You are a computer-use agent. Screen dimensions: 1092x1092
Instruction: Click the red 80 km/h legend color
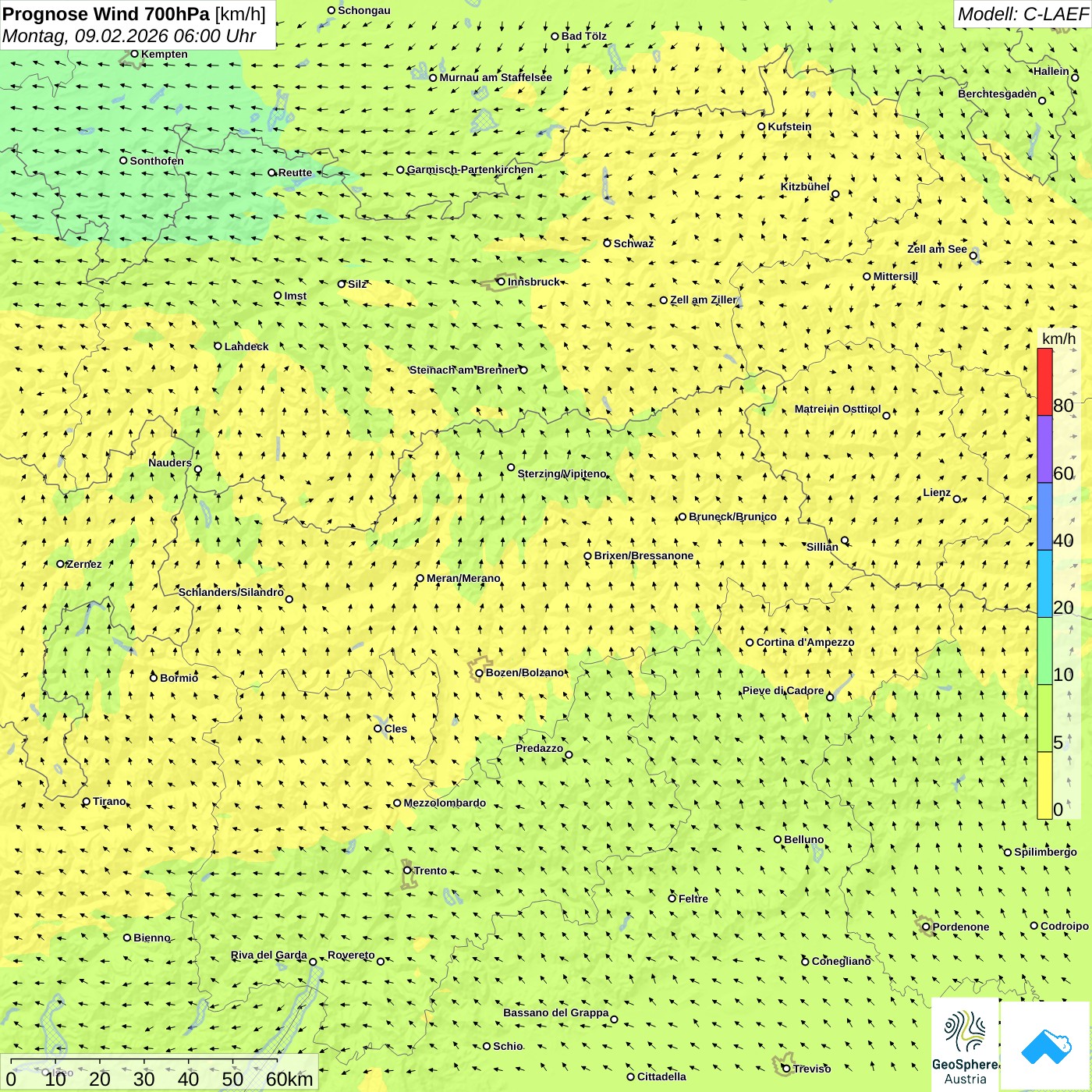pyautogui.click(x=1044, y=382)
